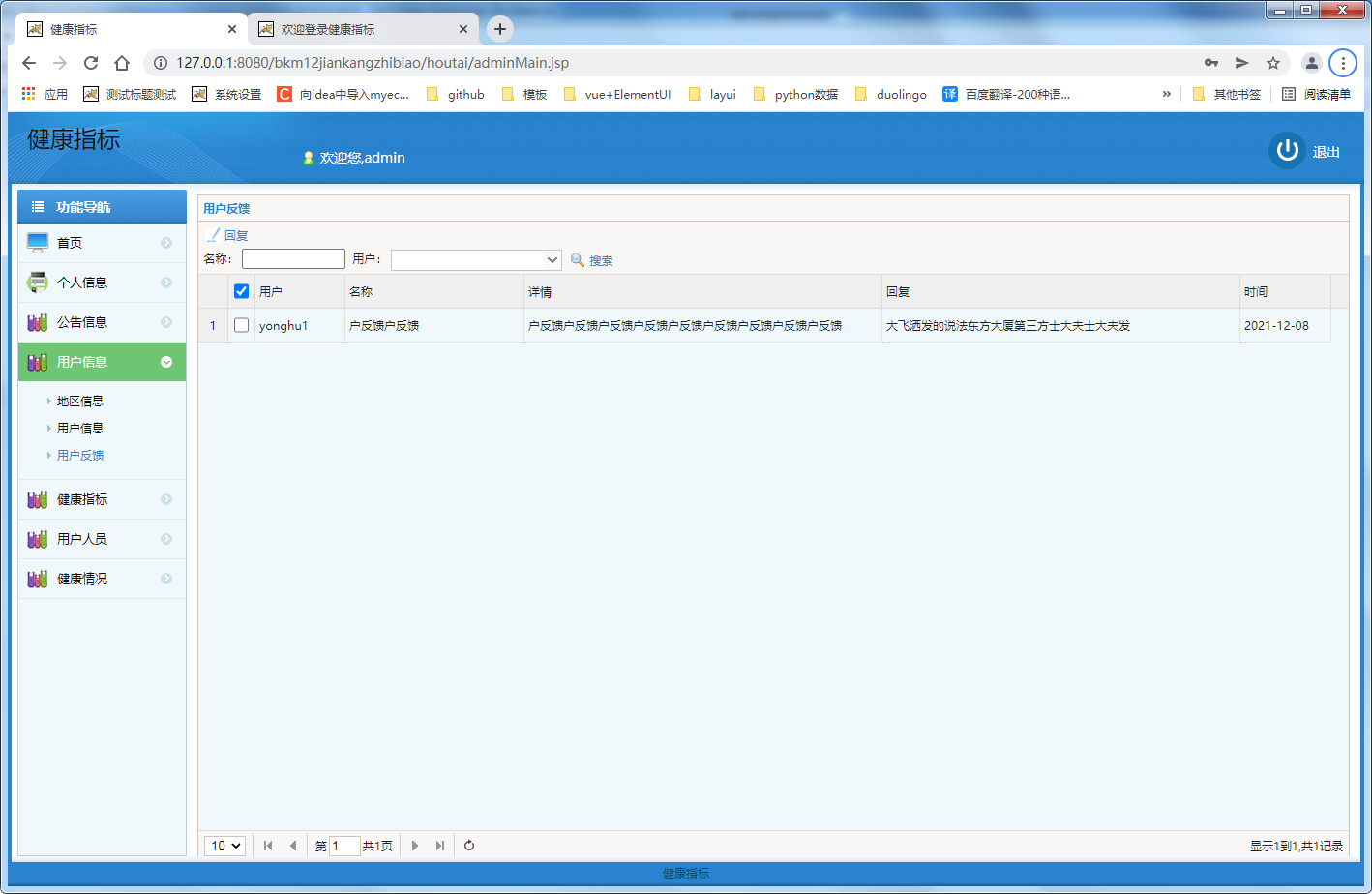The image size is (1372, 894).
Task: Show more bookmarks with the » chevron
Action: tap(1166, 94)
